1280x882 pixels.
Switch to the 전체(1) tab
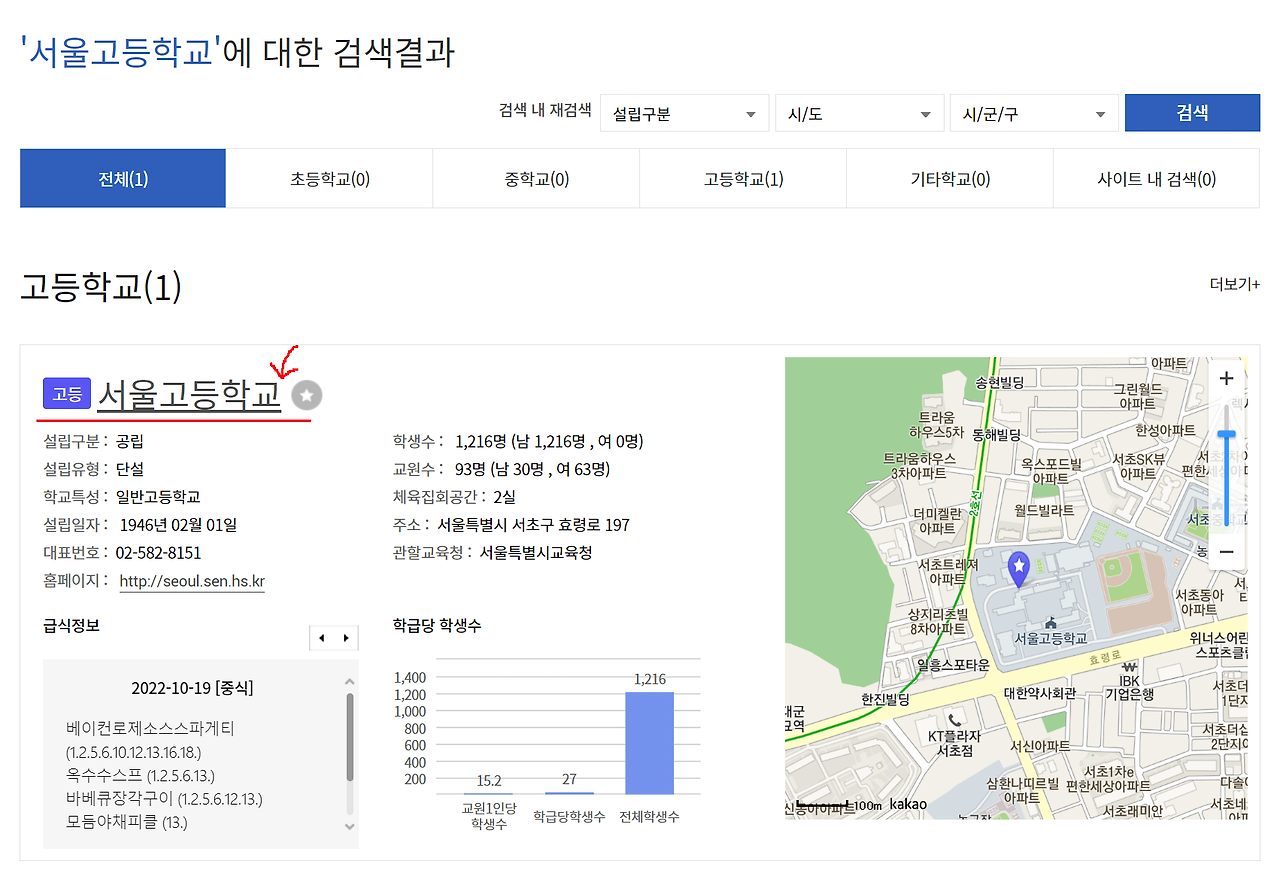coord(123,179)
